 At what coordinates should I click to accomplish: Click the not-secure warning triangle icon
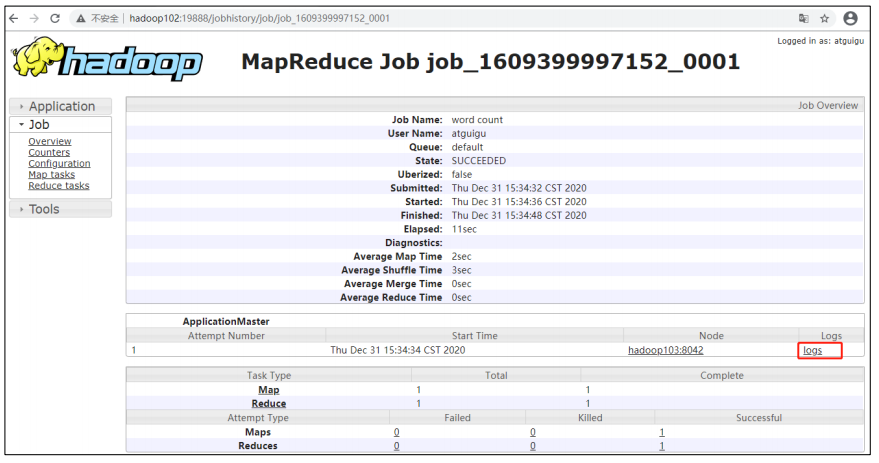[81, 18]
